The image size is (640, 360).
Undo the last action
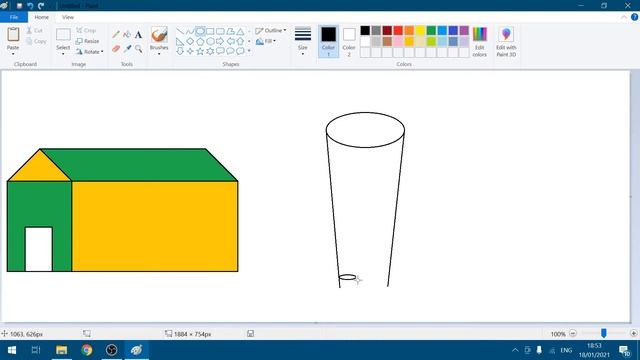tap(30, 6)
